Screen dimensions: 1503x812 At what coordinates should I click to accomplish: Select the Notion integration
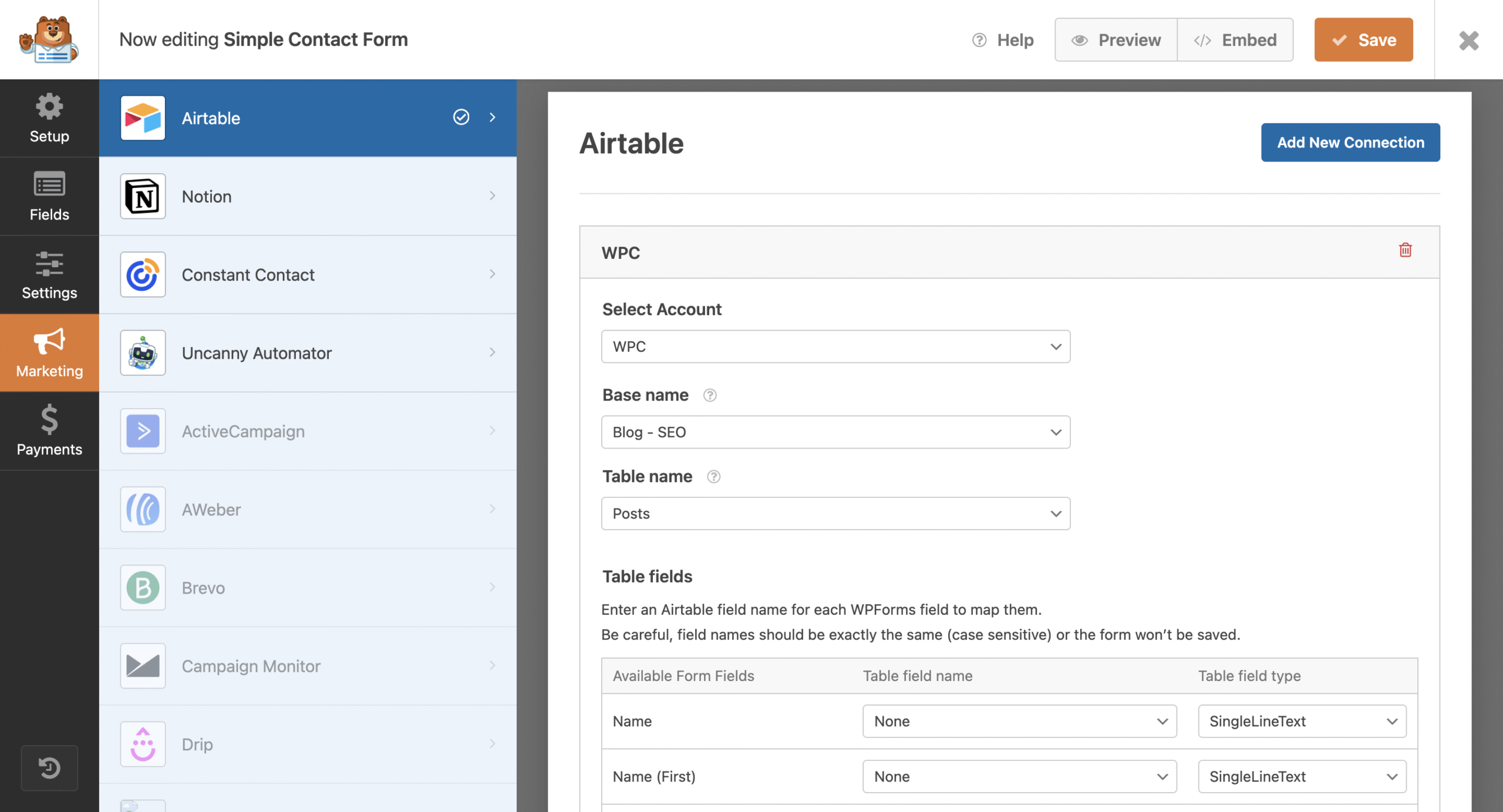[308, 196]
